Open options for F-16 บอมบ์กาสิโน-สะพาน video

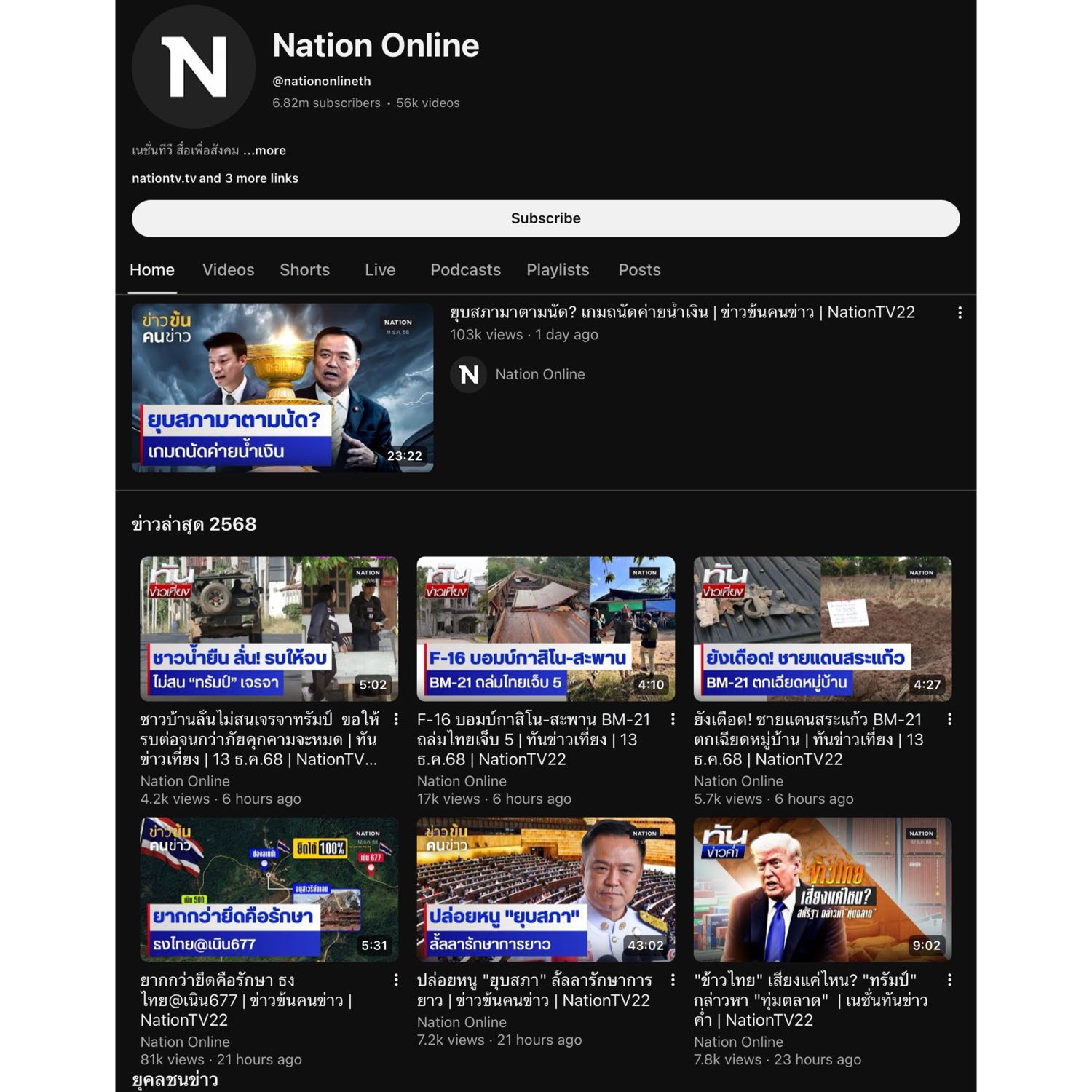click(673, 719)
